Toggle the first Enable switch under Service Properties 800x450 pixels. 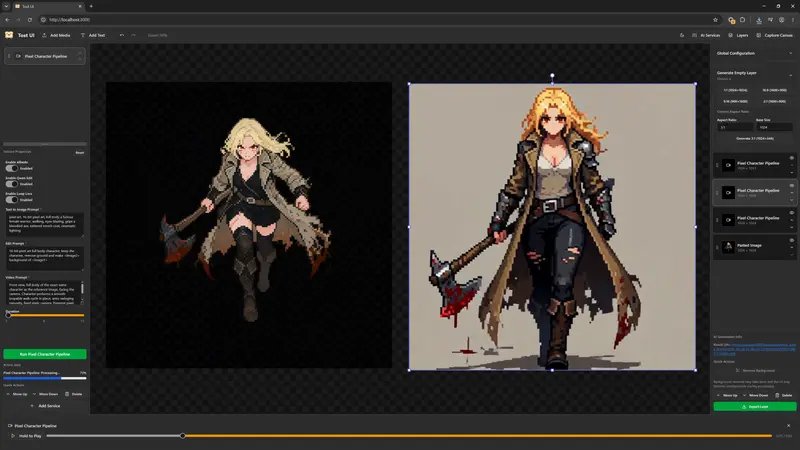[x=11, y=168]
